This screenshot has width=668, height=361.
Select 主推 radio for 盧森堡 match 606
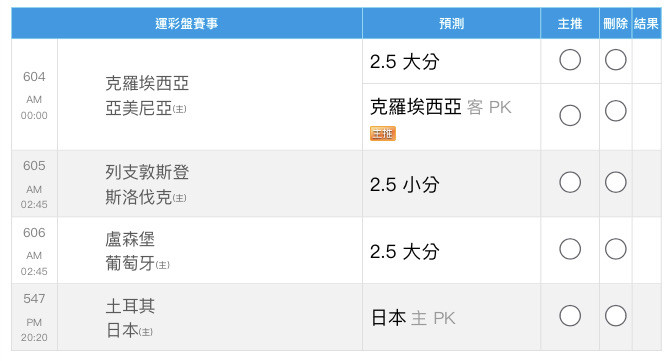[x=570, y=249]
